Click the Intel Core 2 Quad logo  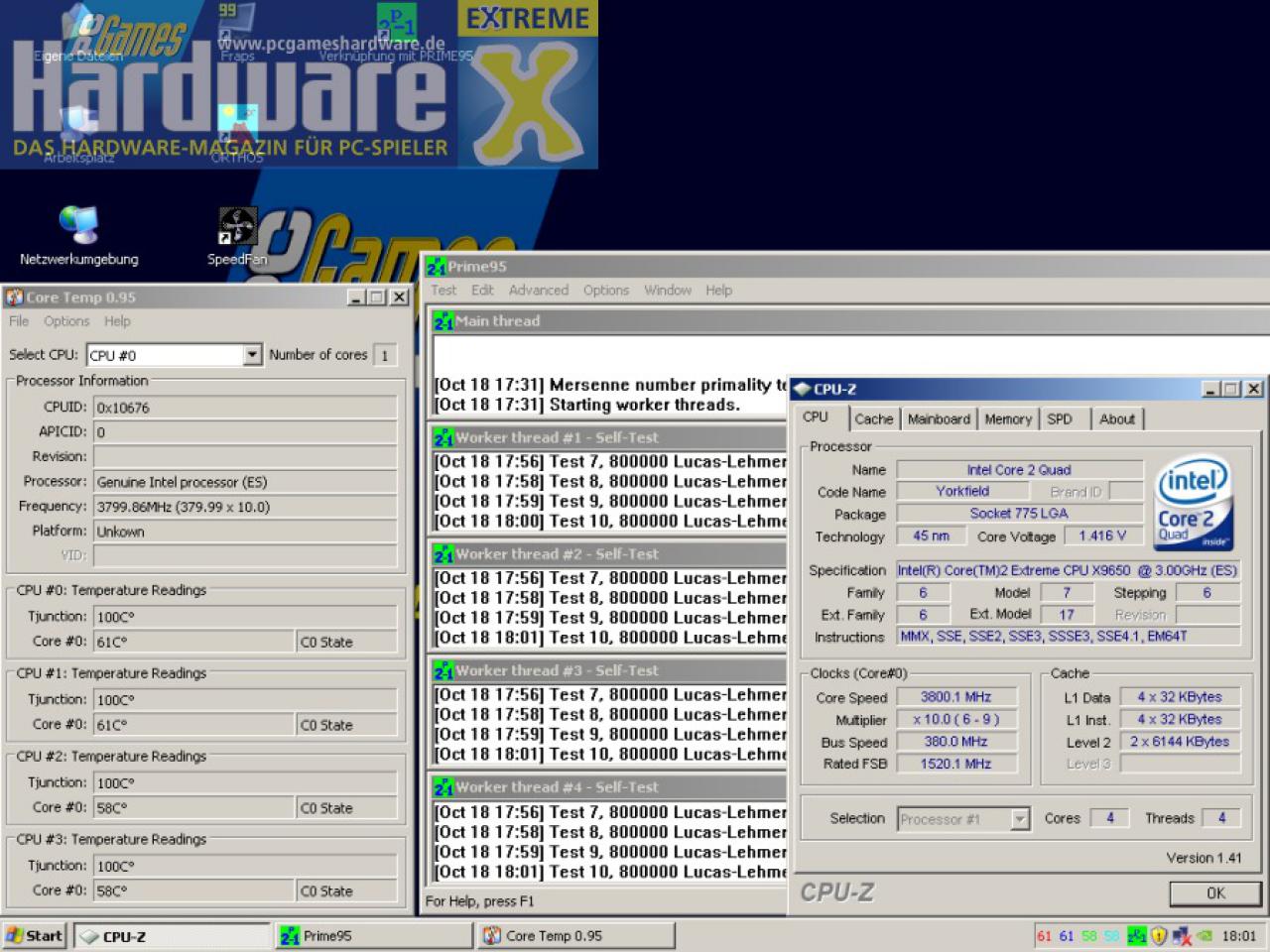pos(1194,502)
